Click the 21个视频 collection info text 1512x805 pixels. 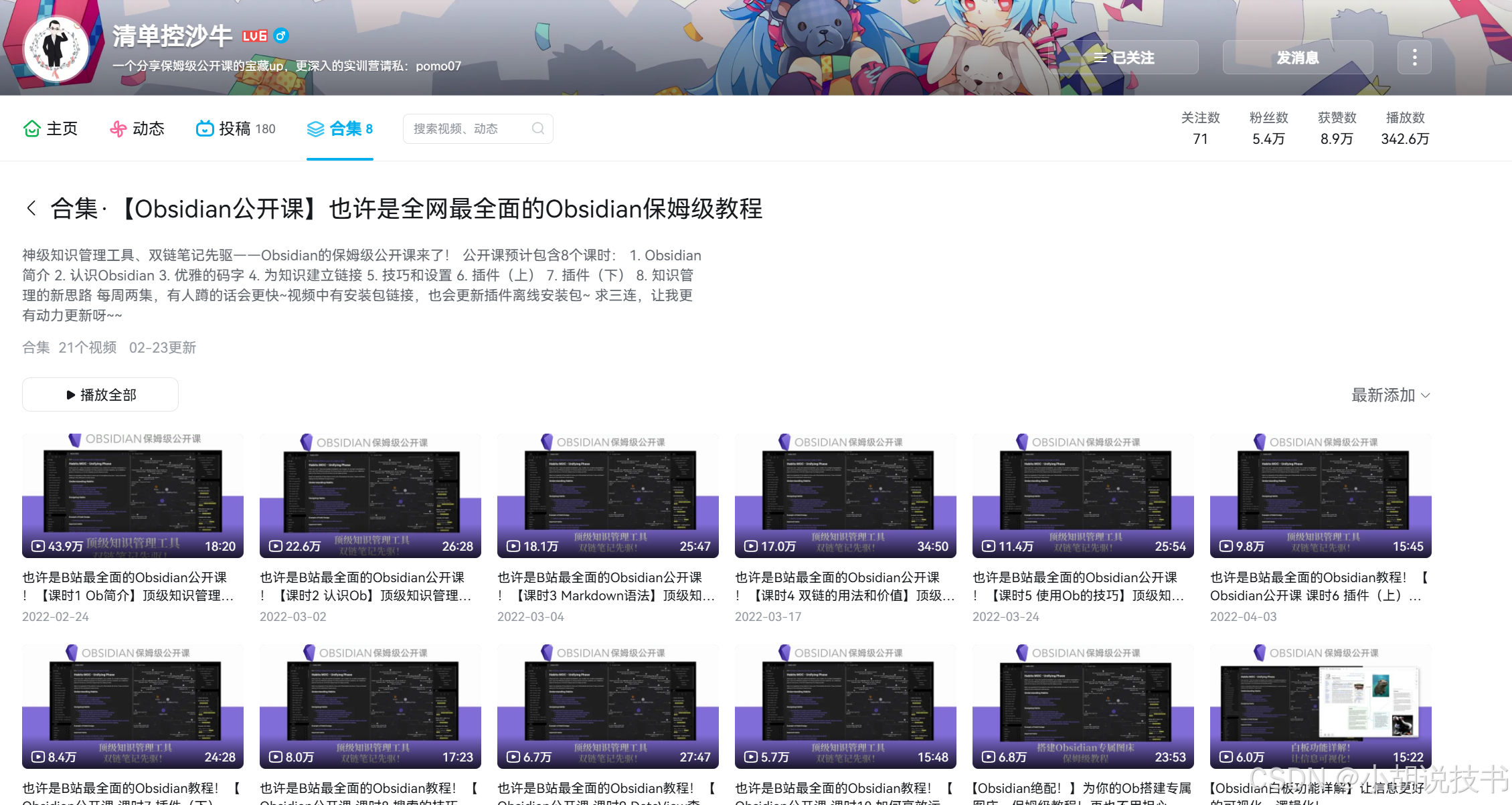click(x=88, y=347)
